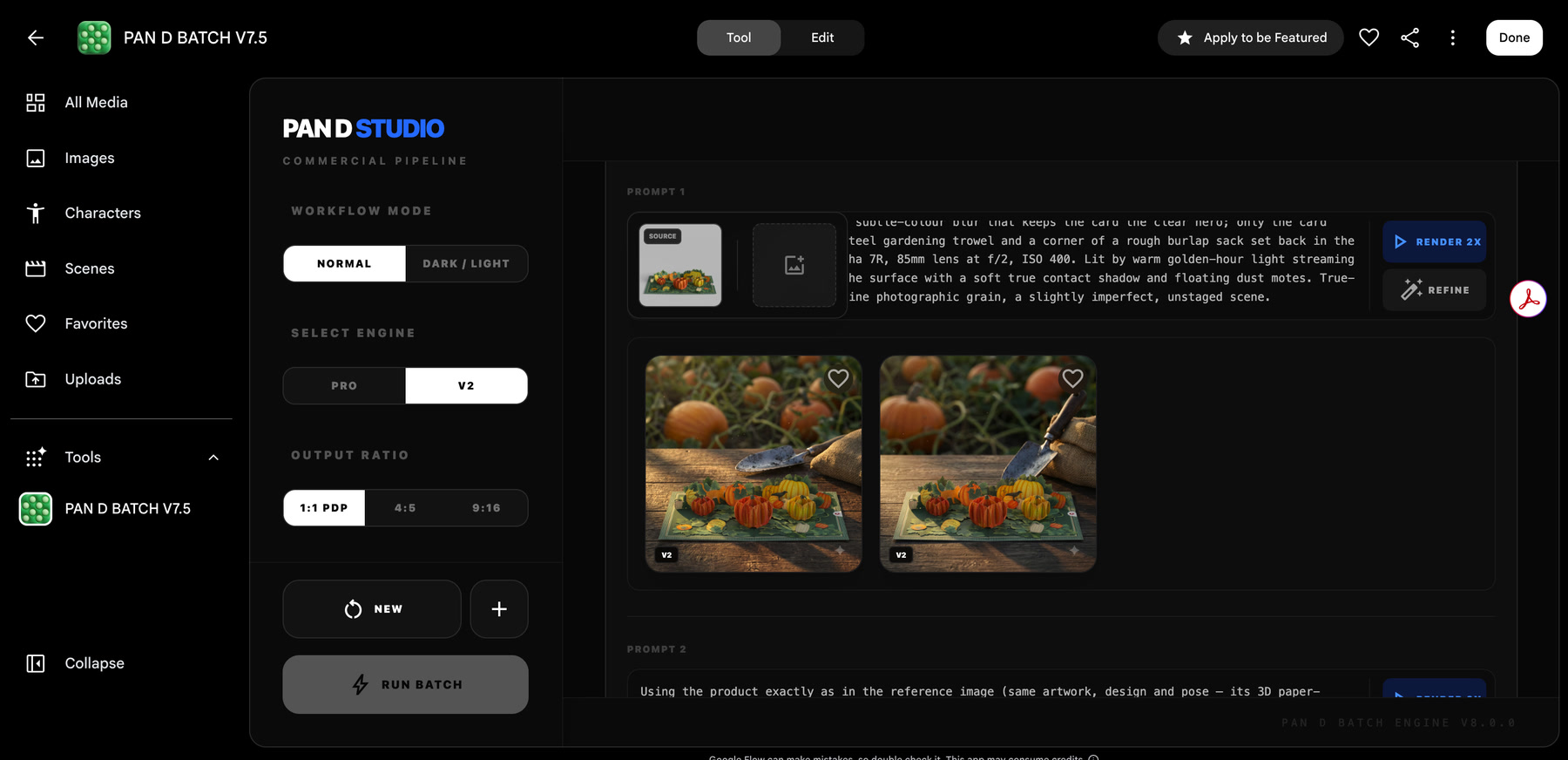Viewport: 1568px width, 760px height.
Task: Click the Images picture icon
Action: click(x=36, y=158)
